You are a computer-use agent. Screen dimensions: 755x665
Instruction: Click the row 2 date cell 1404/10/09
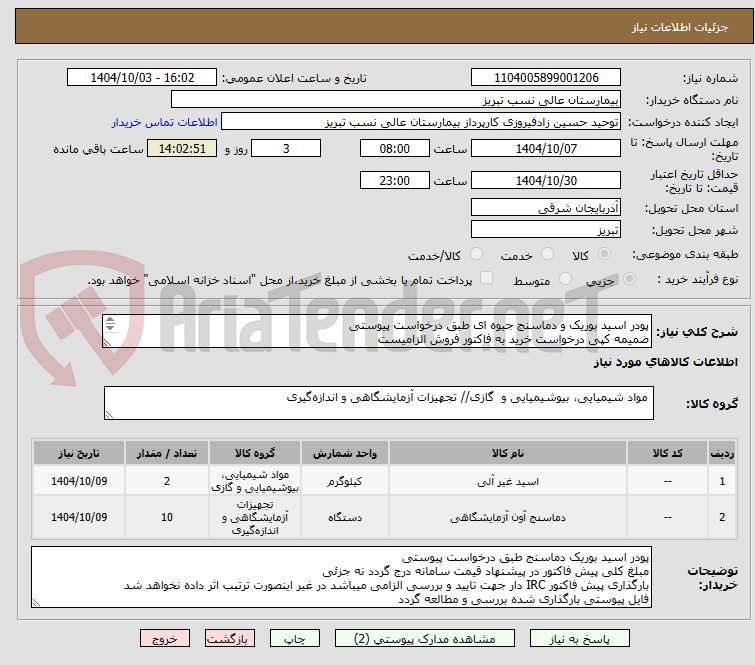(x=79, y=517)
